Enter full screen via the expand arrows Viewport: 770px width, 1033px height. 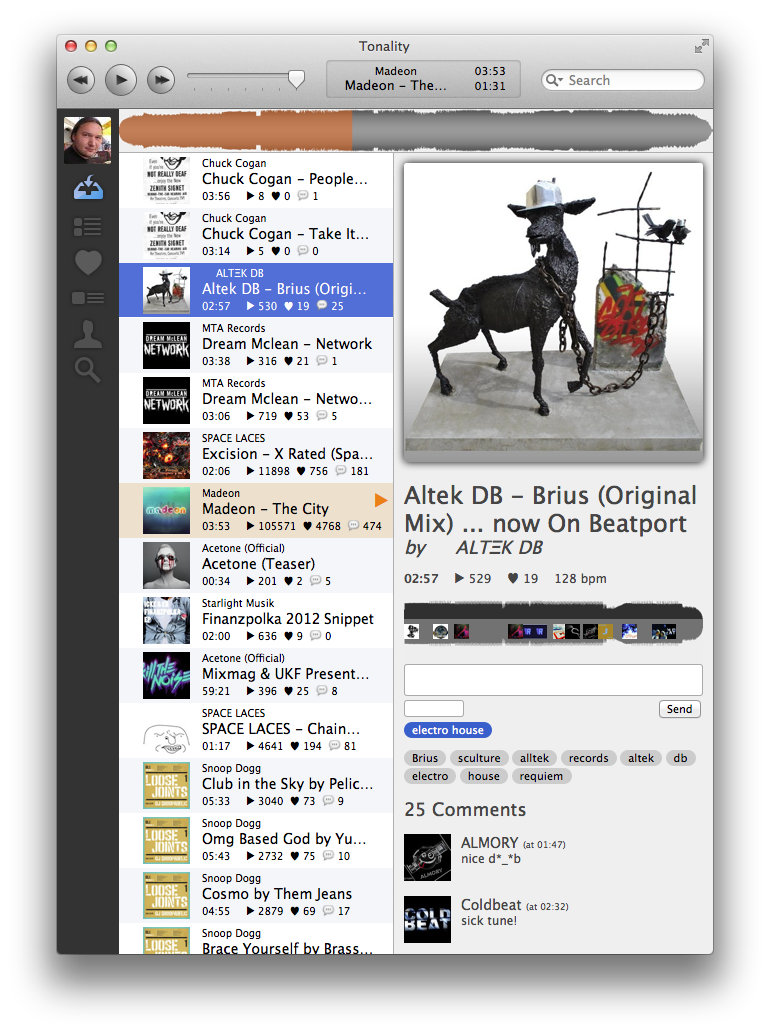pyautogui.click(x=701, y=46)
